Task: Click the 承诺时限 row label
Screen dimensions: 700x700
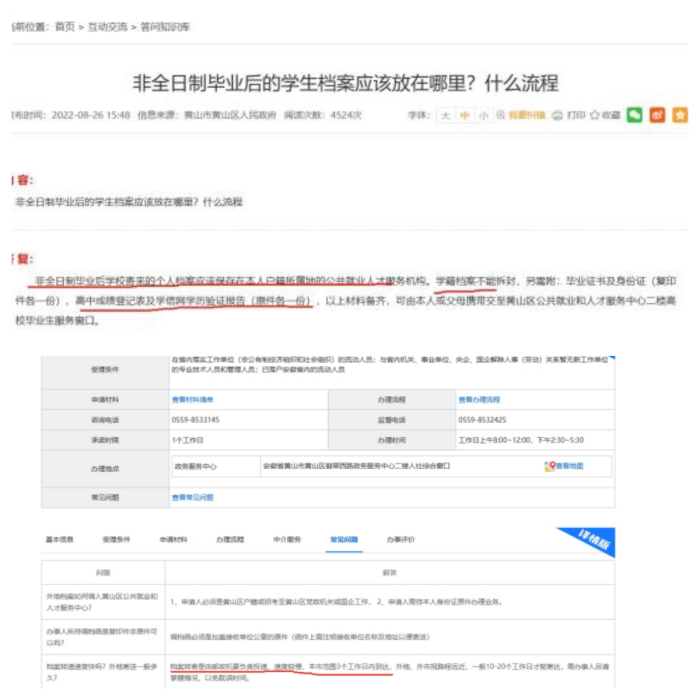Action: [x=105, y=440]
